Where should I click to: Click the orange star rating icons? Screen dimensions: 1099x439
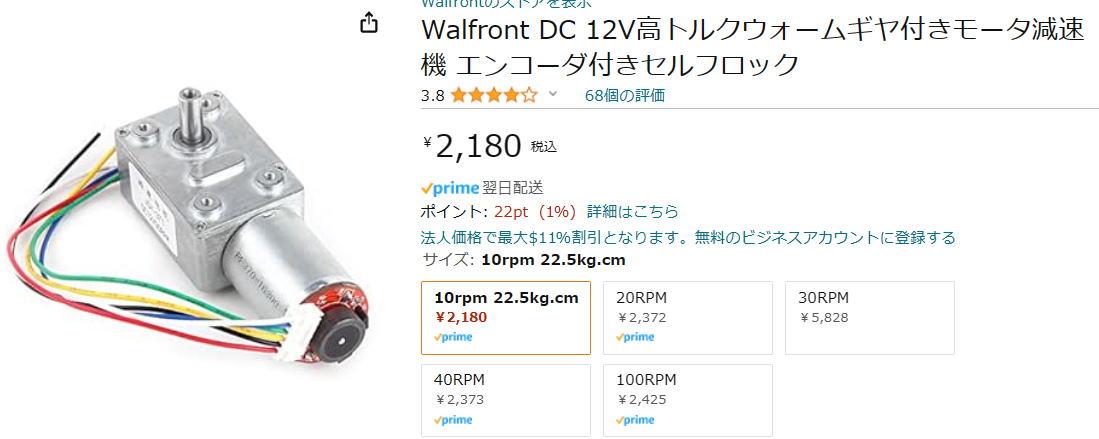494,95
